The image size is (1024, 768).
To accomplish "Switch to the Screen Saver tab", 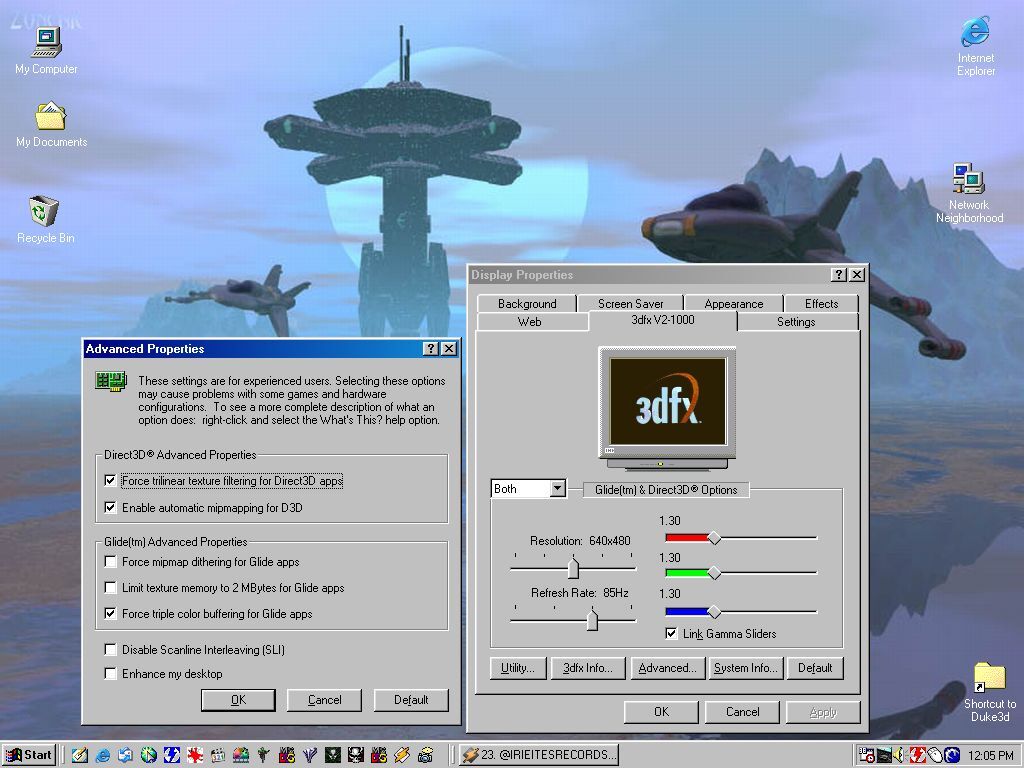I will click(630, 303).
